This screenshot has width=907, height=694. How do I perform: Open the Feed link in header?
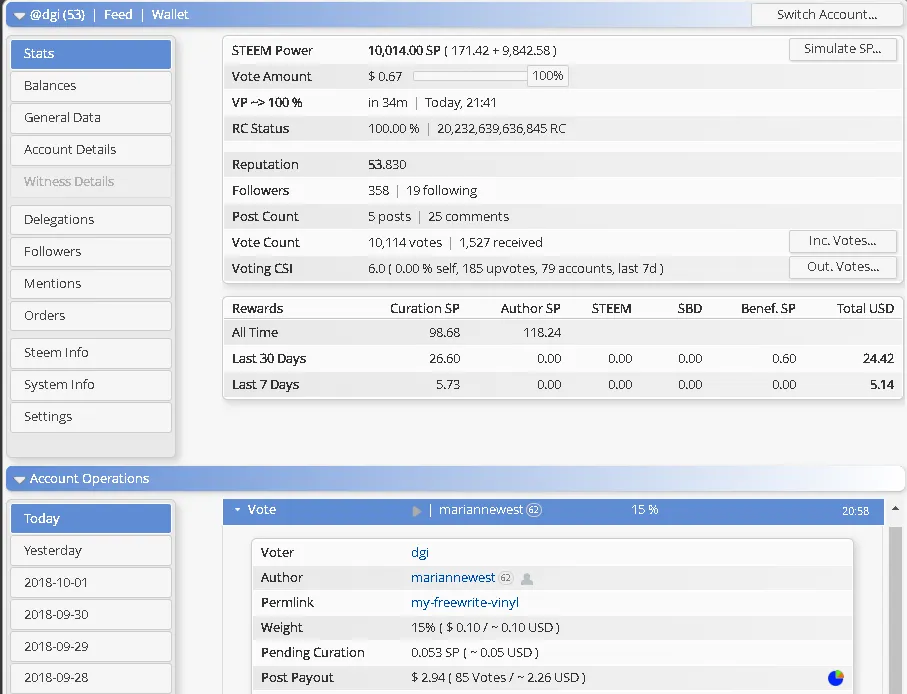coord(118,15)
